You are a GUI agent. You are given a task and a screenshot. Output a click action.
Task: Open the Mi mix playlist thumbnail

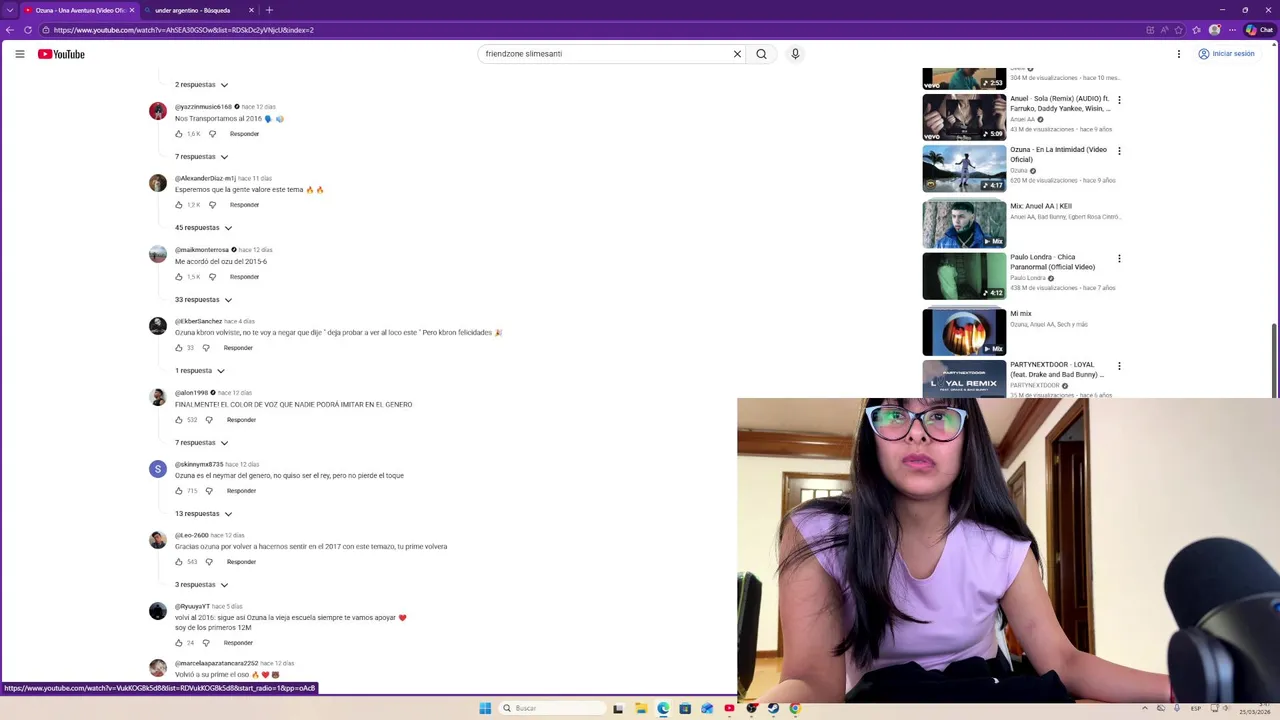pos(964,332)
